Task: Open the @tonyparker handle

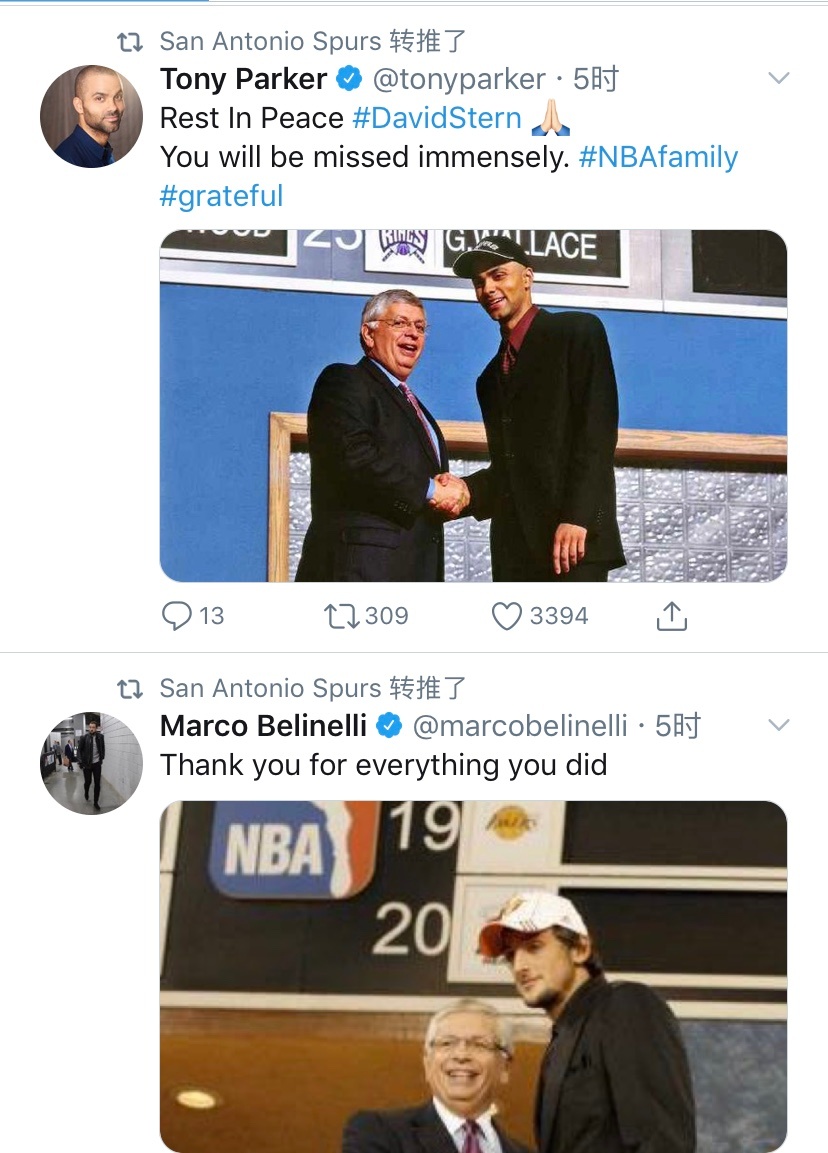Action: pyautogui.click(x=459, y=79)
